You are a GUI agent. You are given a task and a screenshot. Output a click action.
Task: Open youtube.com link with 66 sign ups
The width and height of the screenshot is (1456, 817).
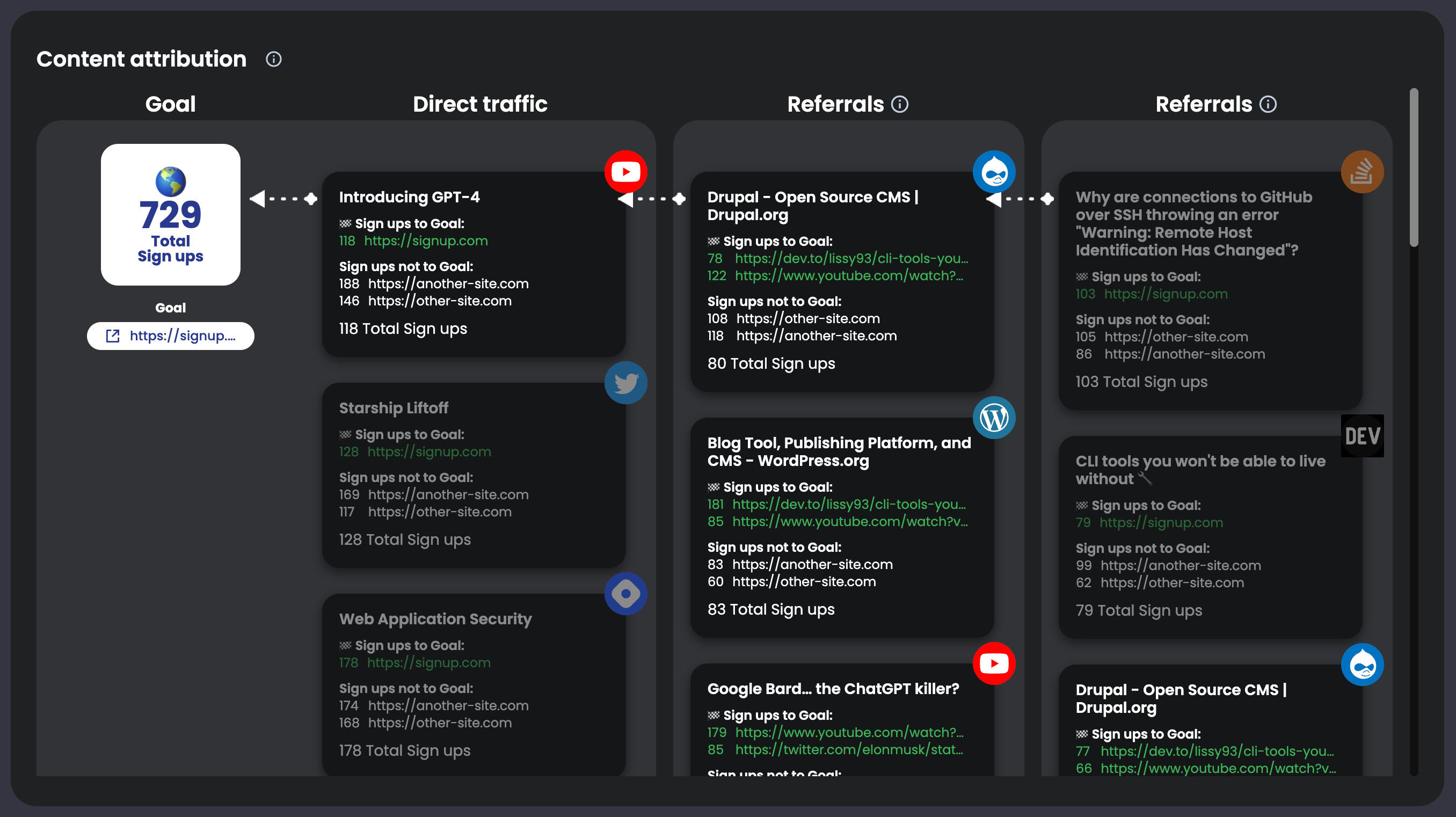pyautogui.click(x=1218, y=768)
